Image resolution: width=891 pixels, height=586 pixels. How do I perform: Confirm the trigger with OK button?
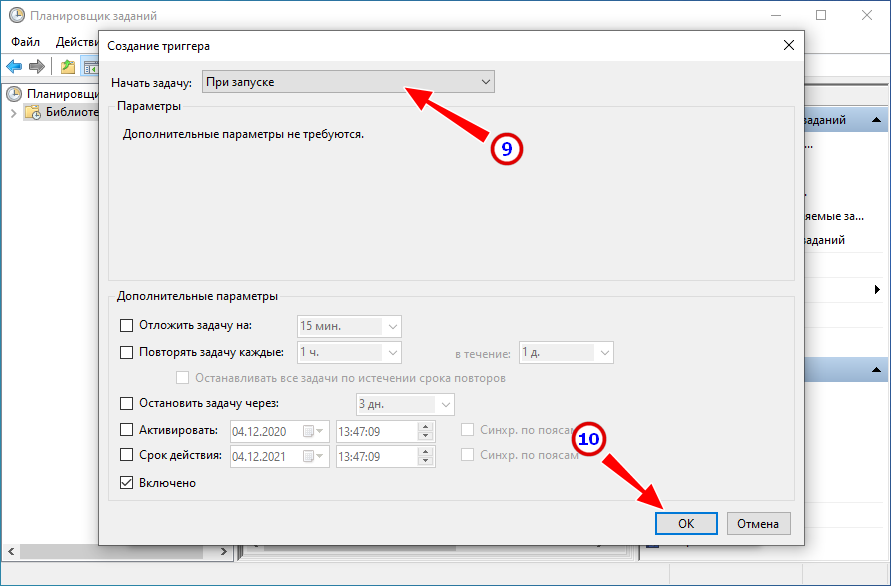pyautogui.click(x=686, y=523)
